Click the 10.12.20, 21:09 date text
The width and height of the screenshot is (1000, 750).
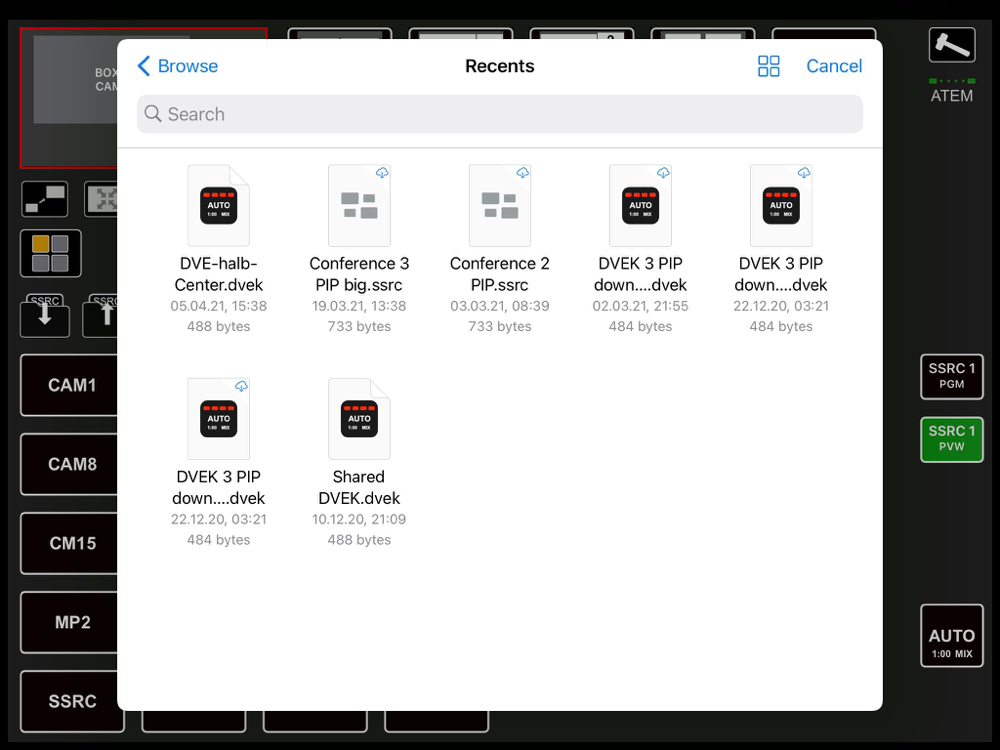(359, 519)
